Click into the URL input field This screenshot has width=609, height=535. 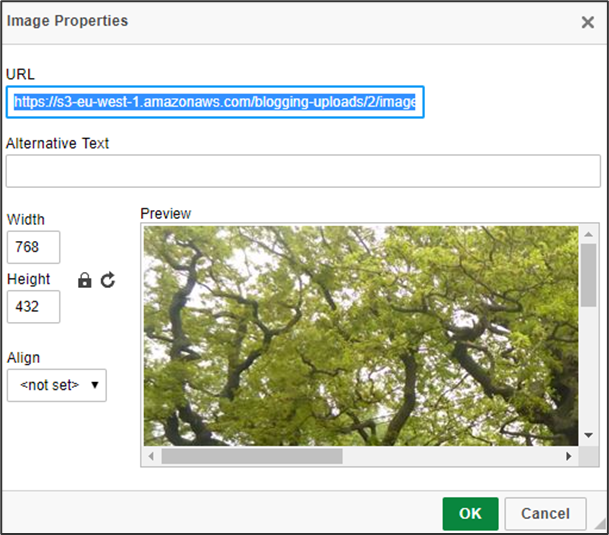point(215,102)
